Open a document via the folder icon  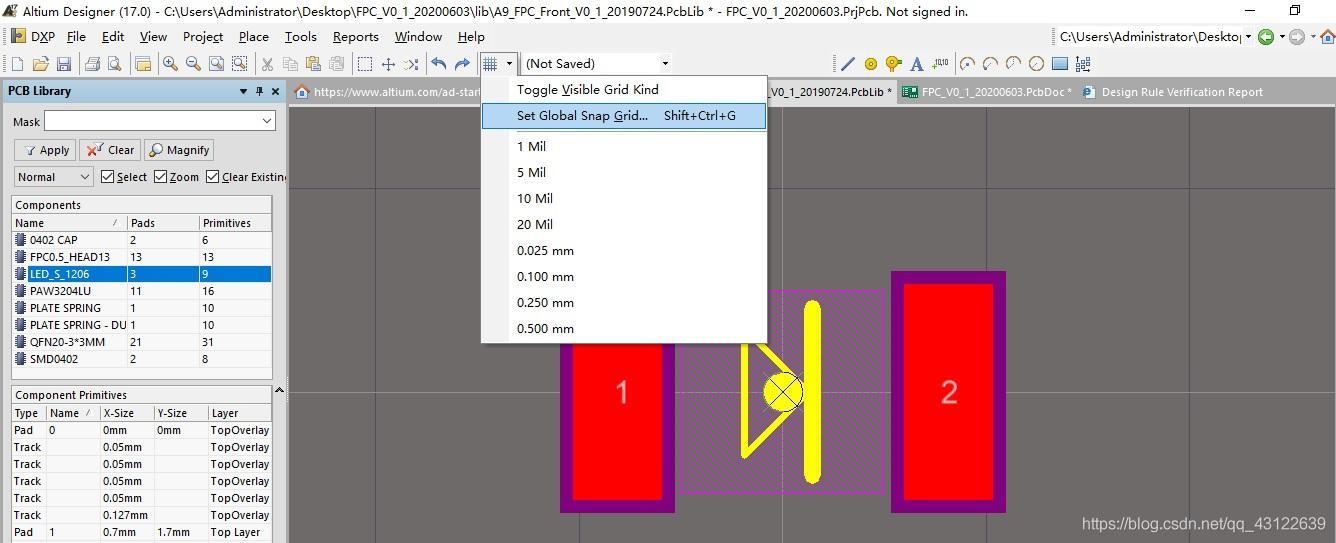(x=41, y=64)
